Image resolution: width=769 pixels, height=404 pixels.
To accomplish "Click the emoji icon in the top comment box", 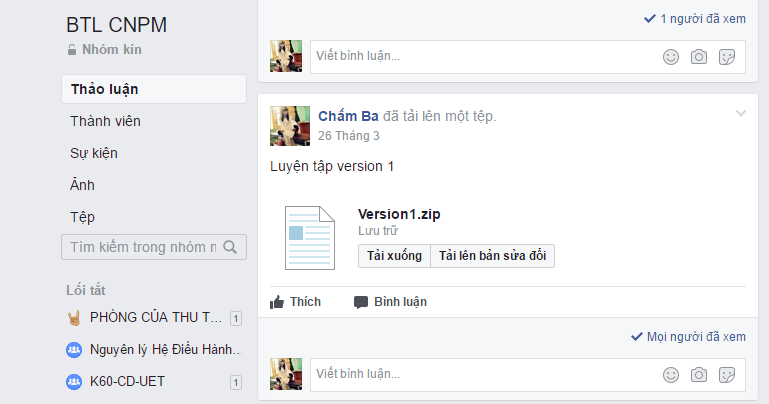I will pyautogui.click(x=671, y=57).
